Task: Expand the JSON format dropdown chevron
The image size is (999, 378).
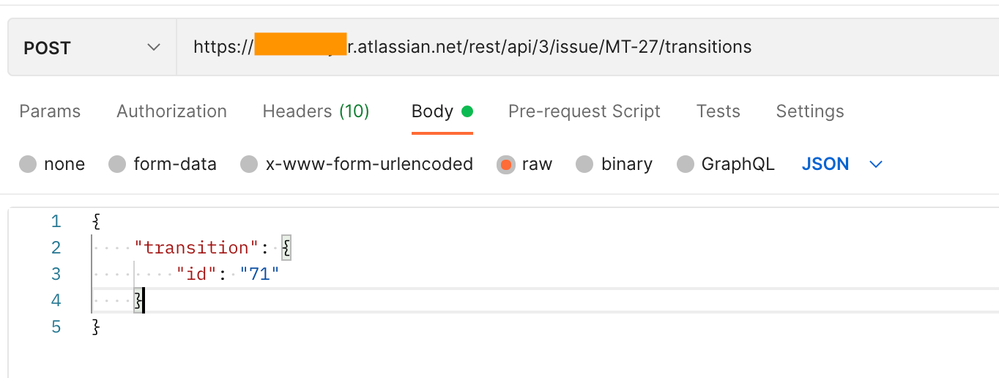Action: pos(876,164)
